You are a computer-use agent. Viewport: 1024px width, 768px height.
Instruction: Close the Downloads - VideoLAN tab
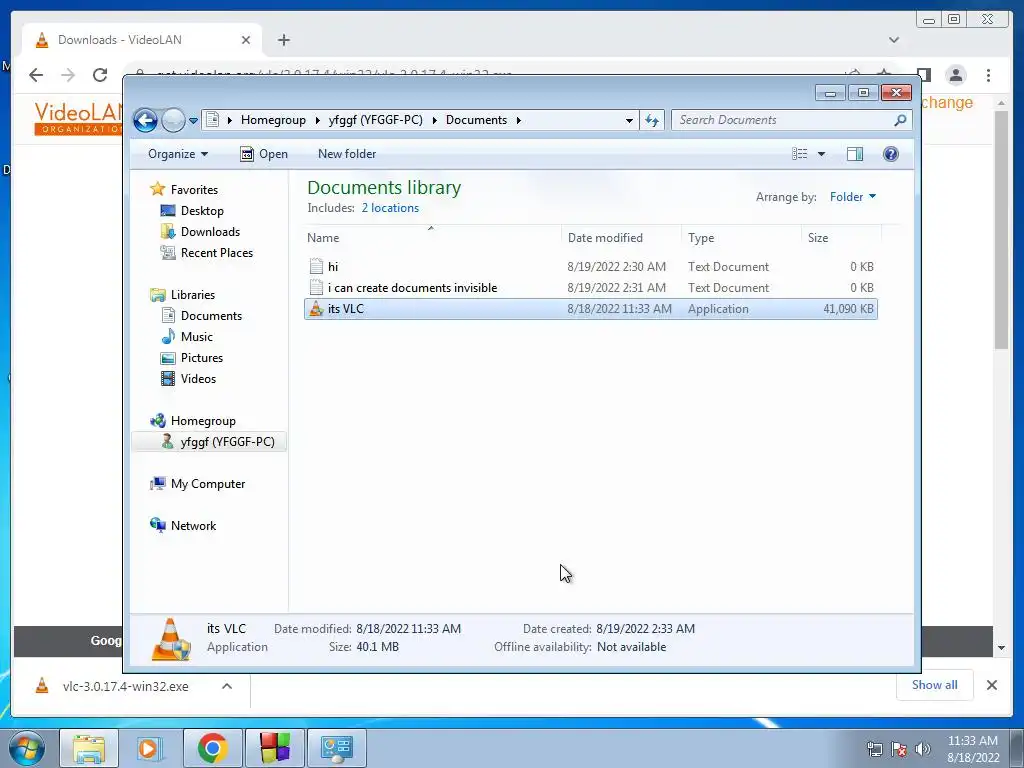pos(246,40)
